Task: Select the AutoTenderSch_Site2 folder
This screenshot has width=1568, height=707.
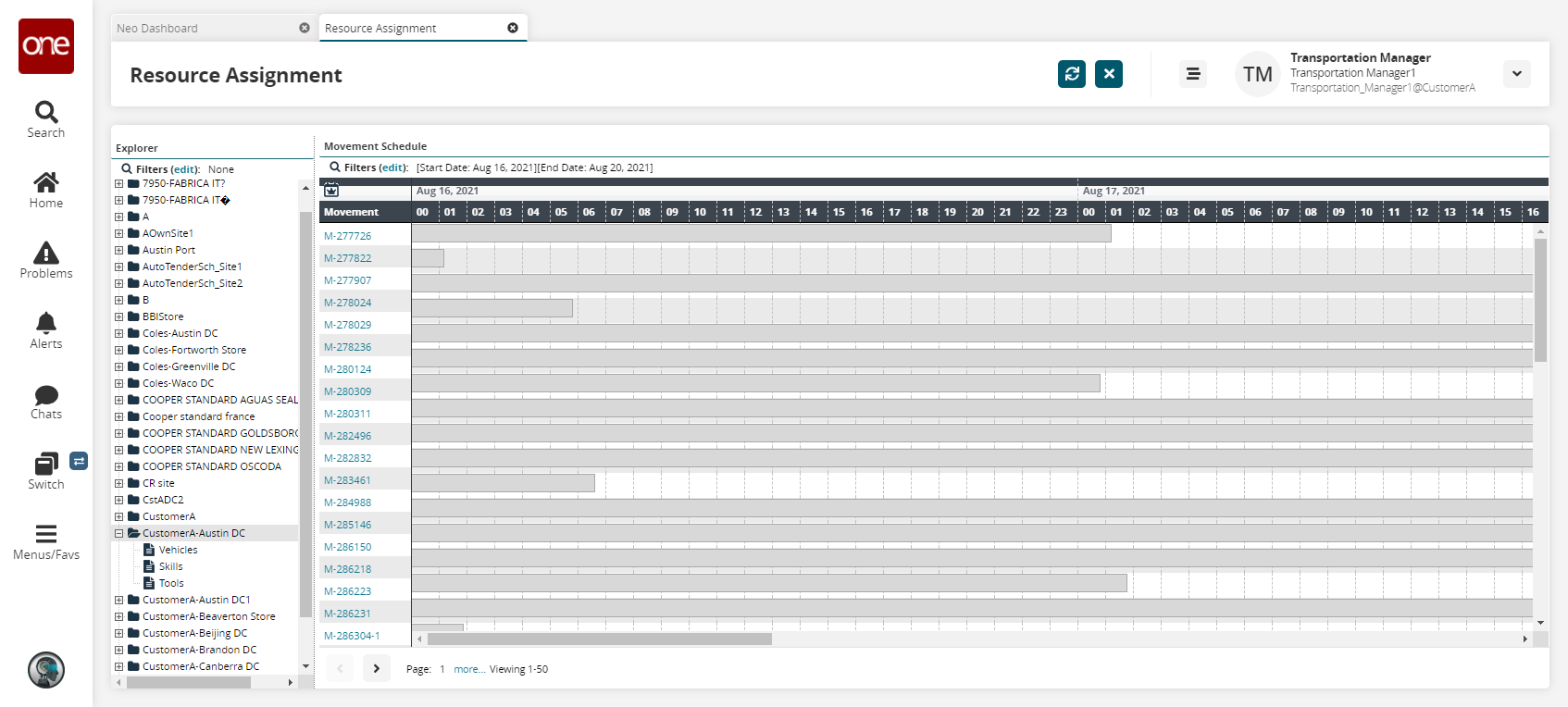Action: 193,283
